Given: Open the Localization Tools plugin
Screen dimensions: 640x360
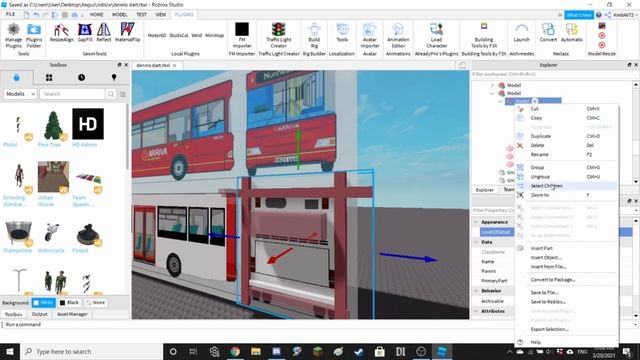Looking at the screenshot, I should click(342, 33).
